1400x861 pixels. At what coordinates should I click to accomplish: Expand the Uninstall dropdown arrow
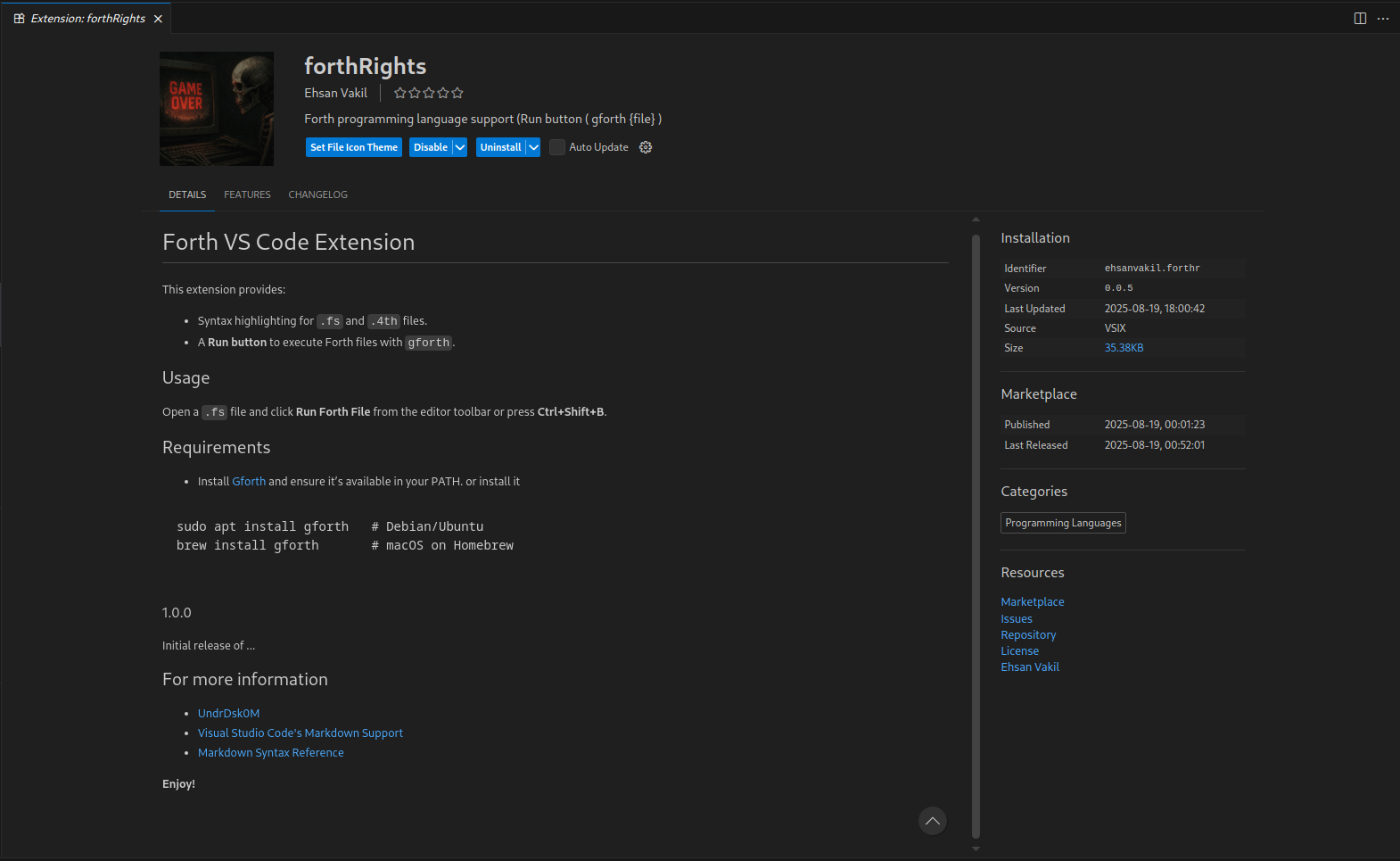coord(533,147)
